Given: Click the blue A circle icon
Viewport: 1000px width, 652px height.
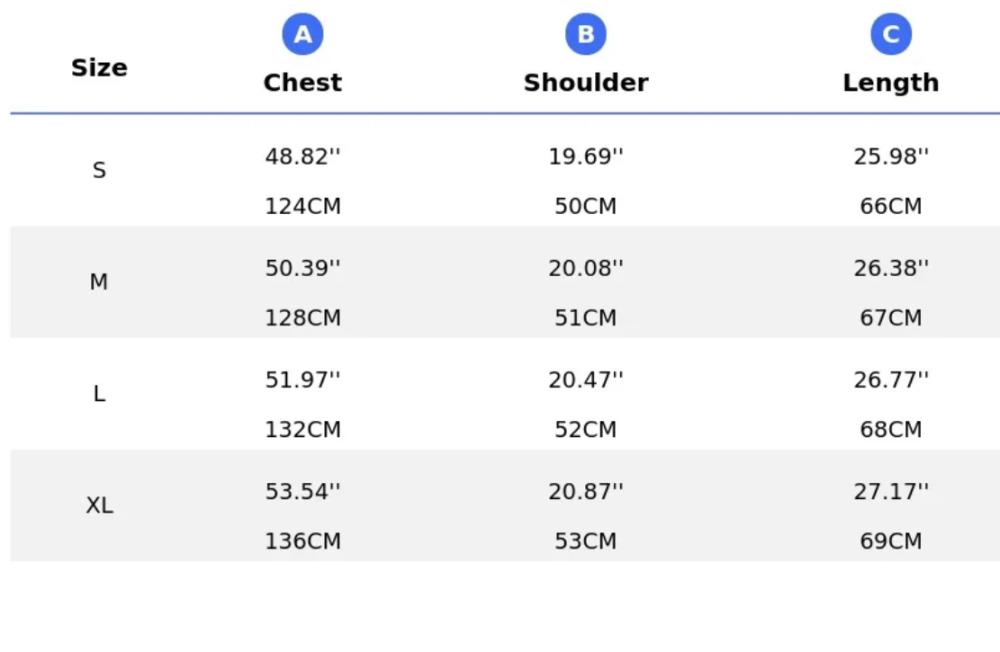Looking at the screenshot, I should click(302, 35).
